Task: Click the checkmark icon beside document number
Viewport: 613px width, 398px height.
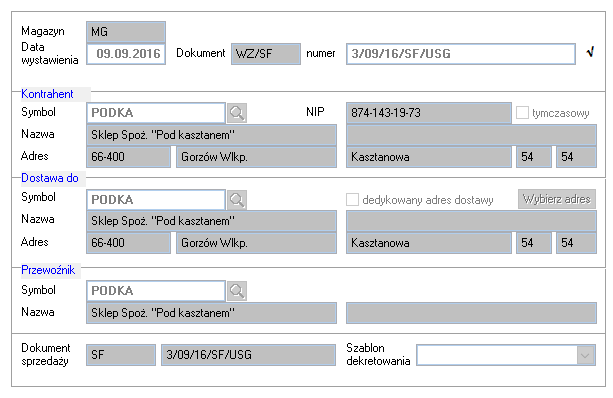Action: point(591,52)
